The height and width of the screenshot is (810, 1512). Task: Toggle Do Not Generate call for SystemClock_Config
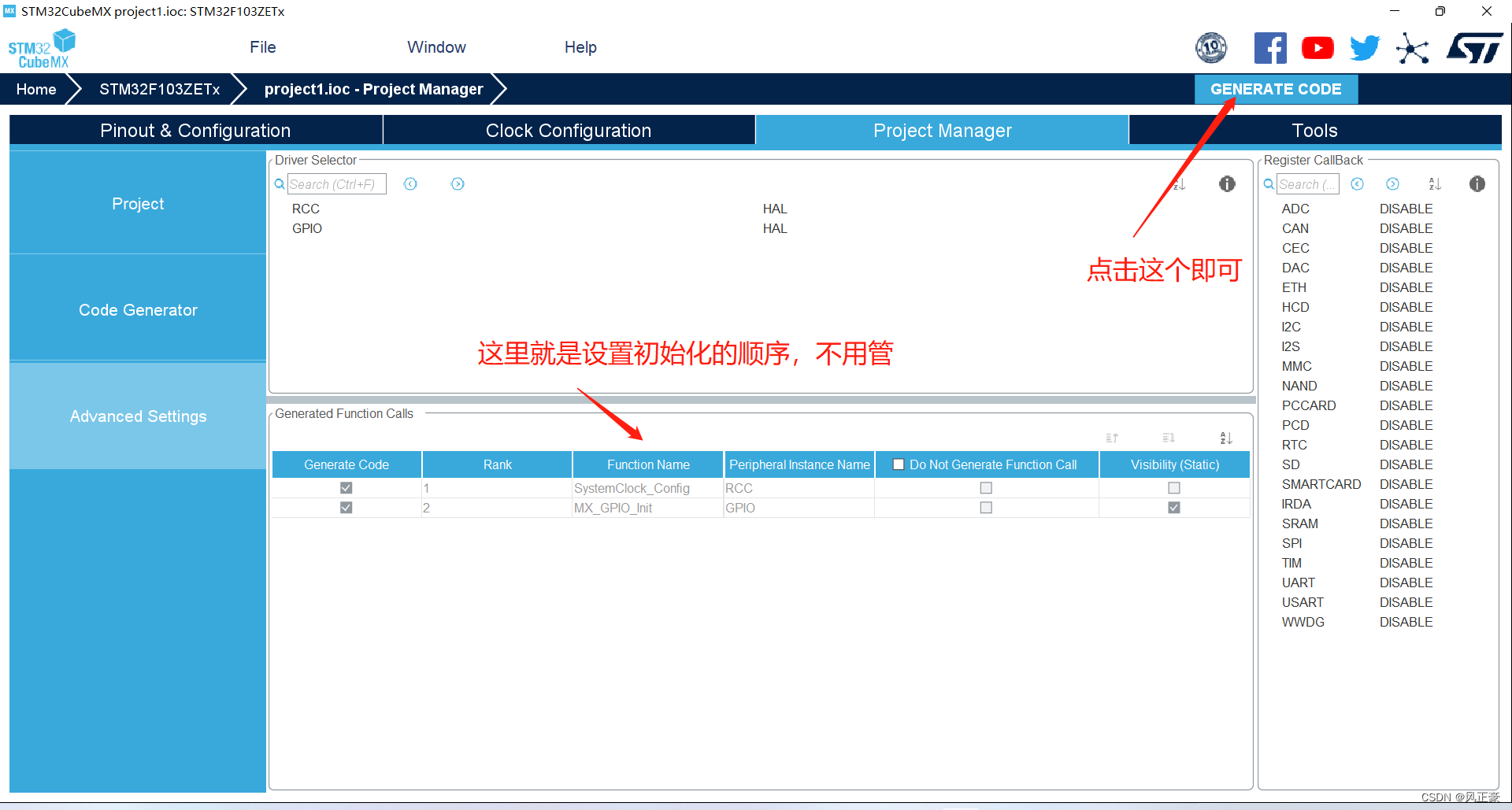click(986, 488)
